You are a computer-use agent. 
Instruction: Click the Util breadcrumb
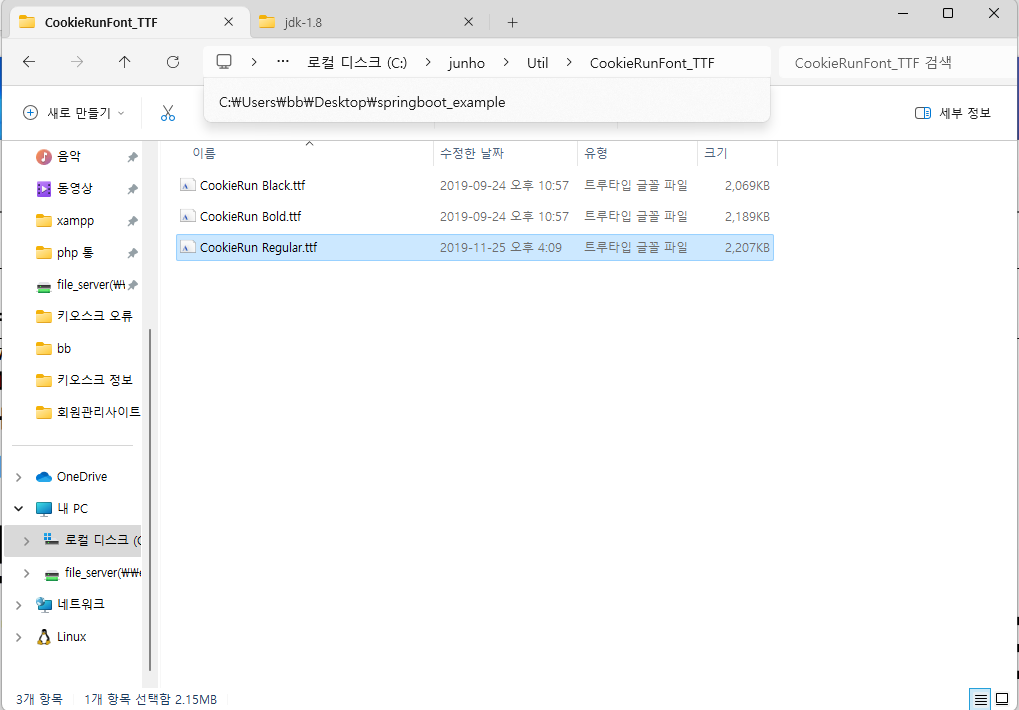click(x=537, y=63)
